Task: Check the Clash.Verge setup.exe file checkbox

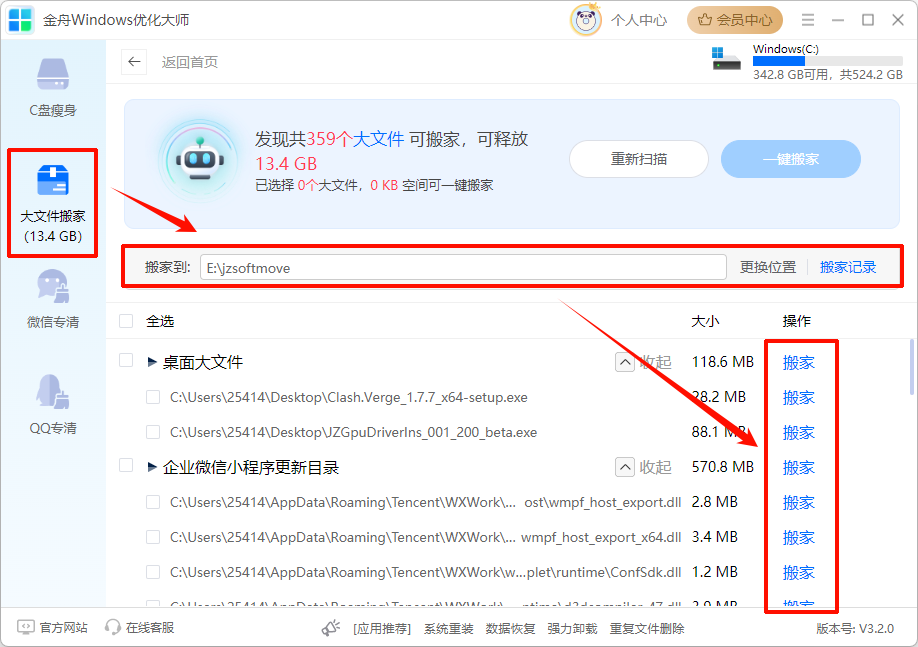Action: 153,397
